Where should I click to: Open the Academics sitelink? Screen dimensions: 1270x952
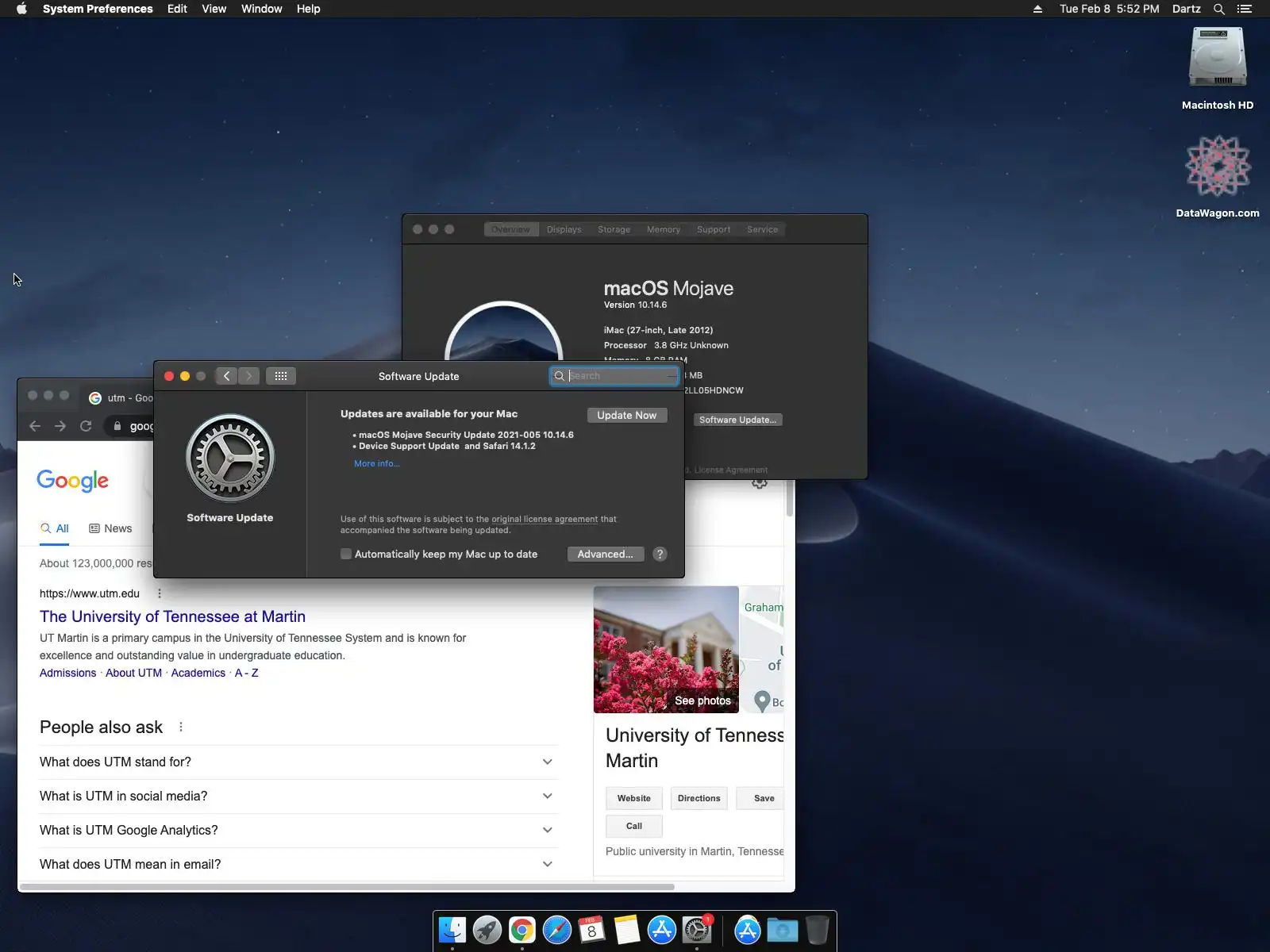198,673
